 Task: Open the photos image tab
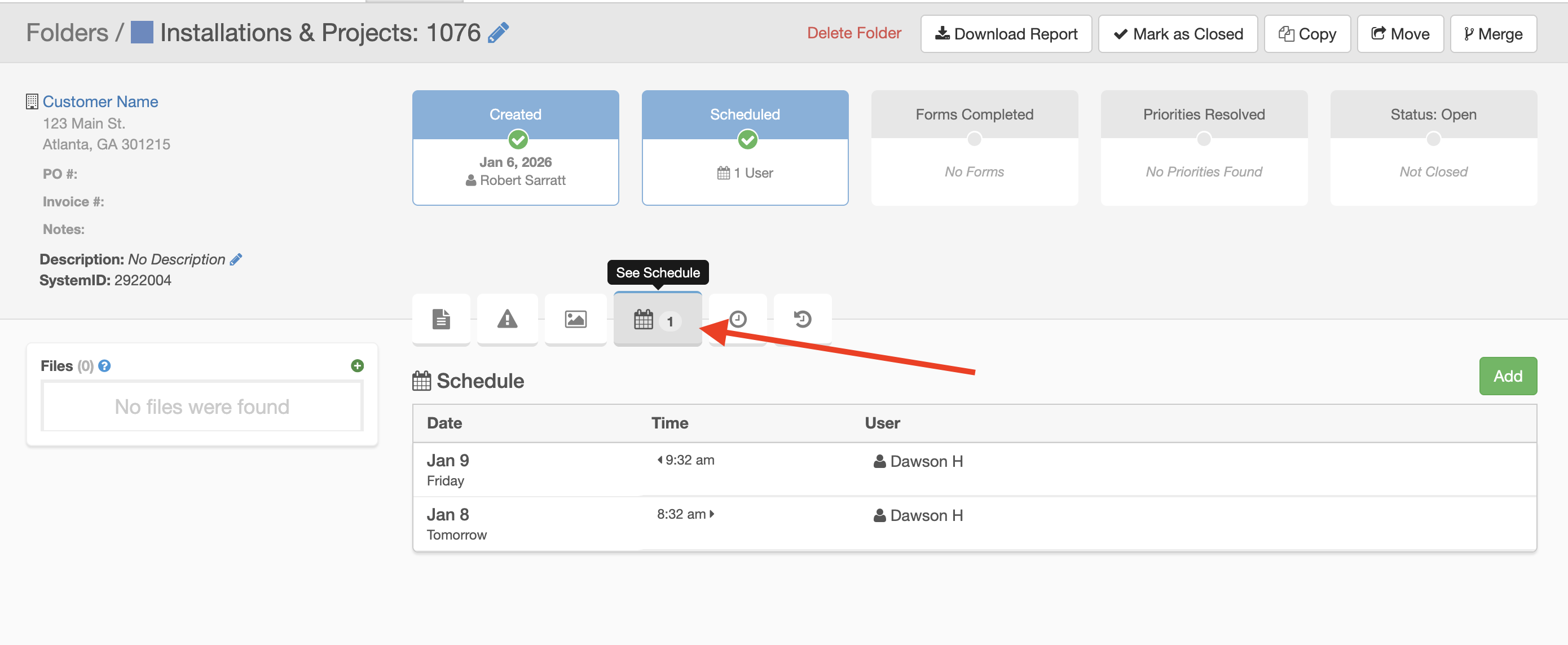pos(575,319)
